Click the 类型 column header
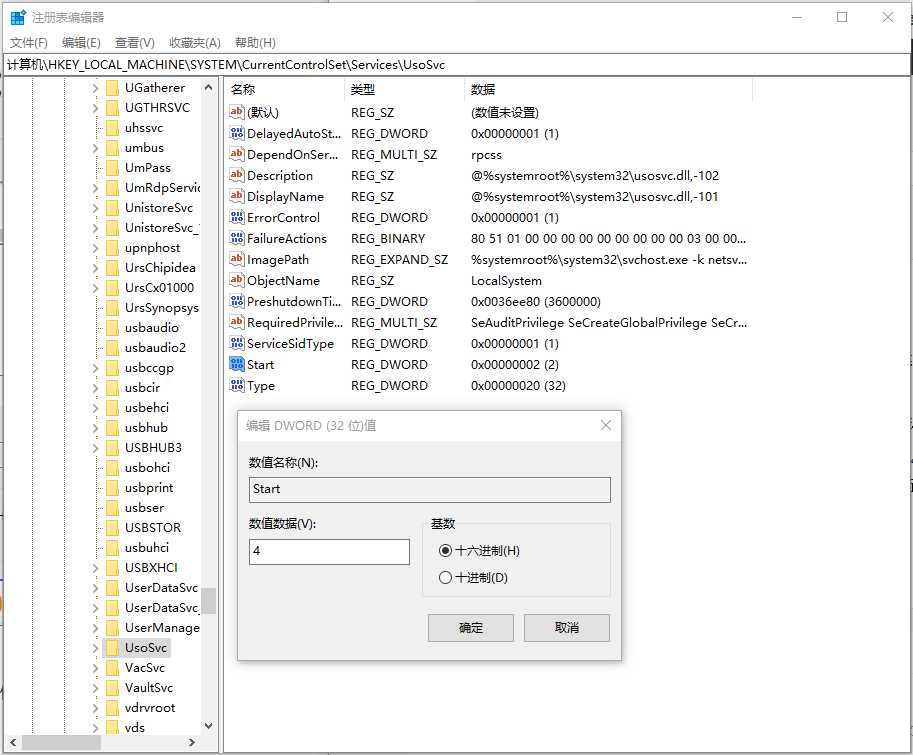 (x=405, y=90)
